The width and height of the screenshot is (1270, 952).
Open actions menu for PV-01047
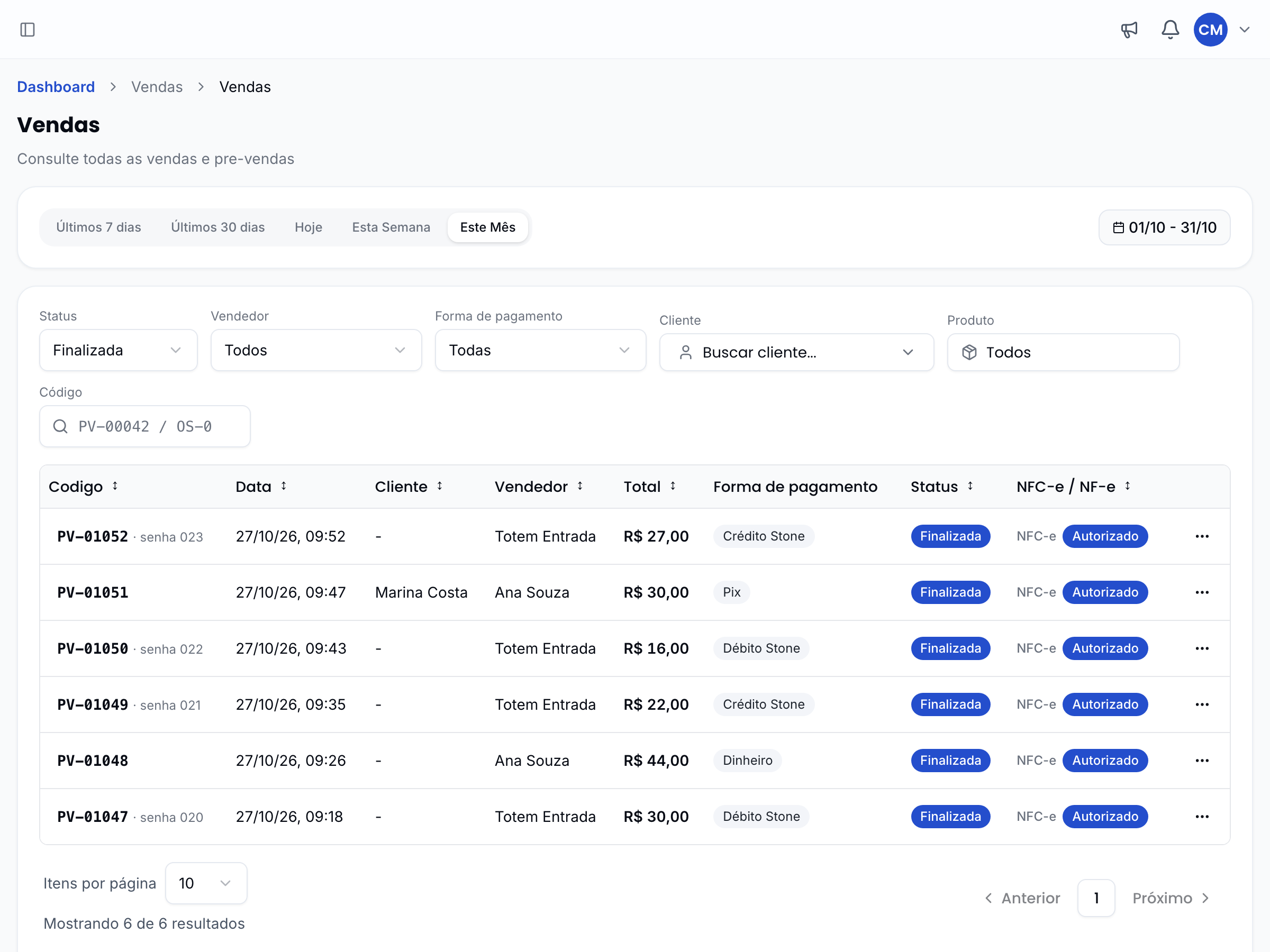tap(1202, 817)
